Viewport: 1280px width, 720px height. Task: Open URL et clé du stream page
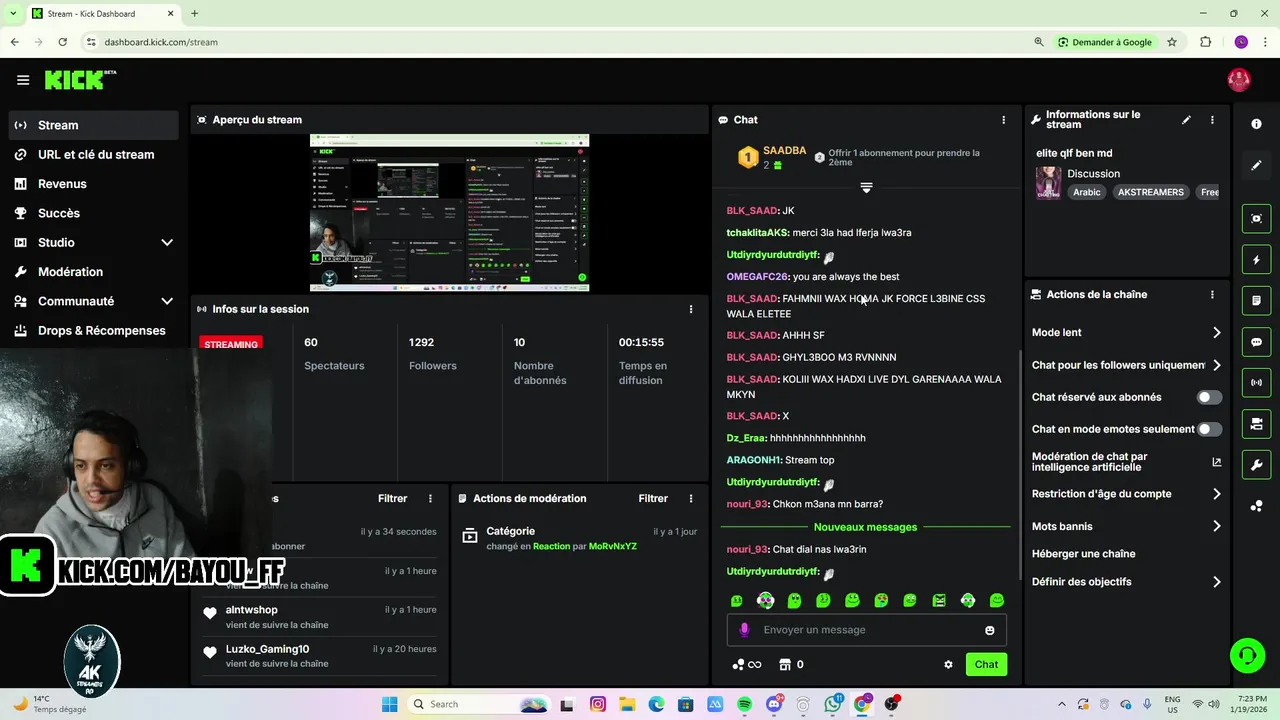coord(94,155)
